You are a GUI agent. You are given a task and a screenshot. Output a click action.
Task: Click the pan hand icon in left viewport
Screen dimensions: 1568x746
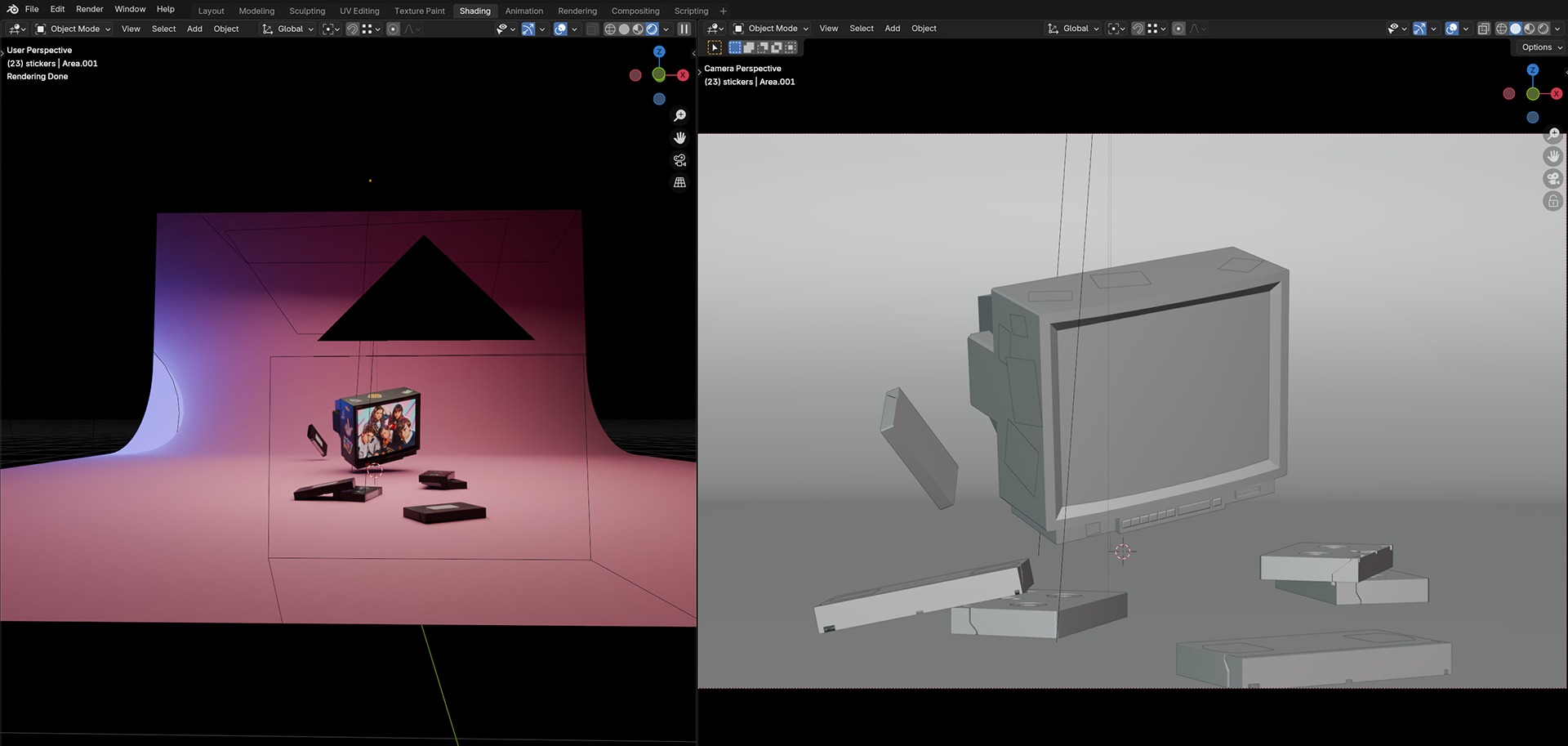[679, 138]
